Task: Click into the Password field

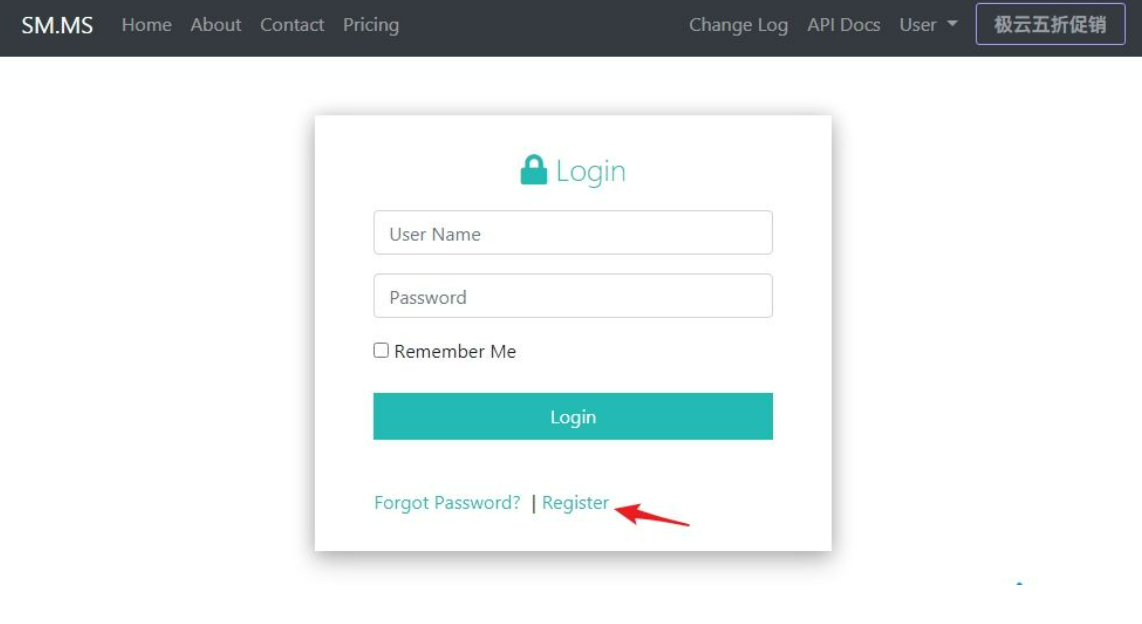Action: [x=573, y=296]
